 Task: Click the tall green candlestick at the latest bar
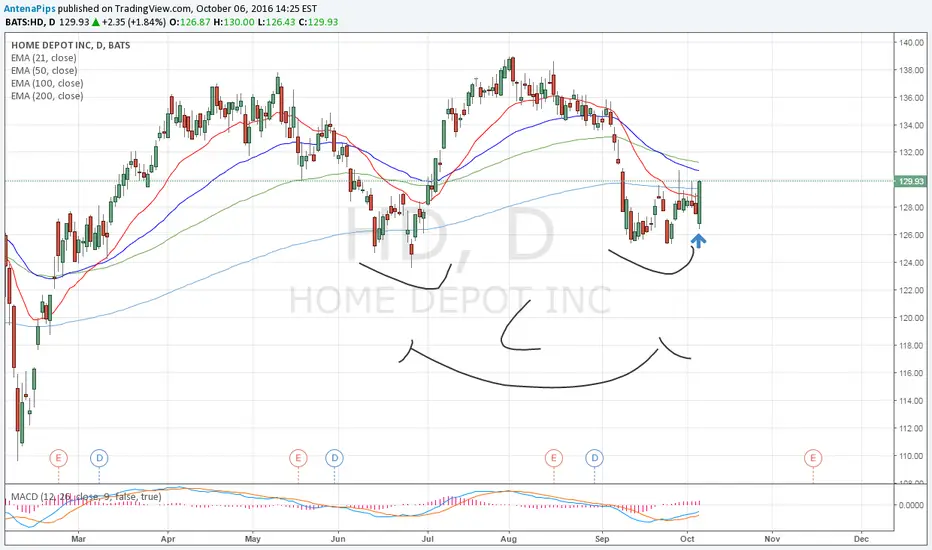[x=700, y=203]
